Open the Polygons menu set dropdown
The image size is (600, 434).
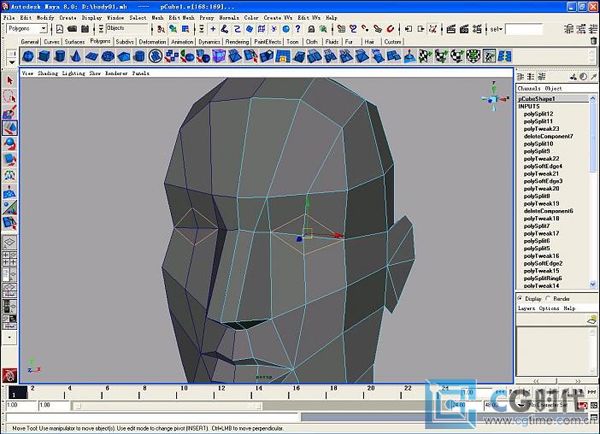tap(43, 29)
